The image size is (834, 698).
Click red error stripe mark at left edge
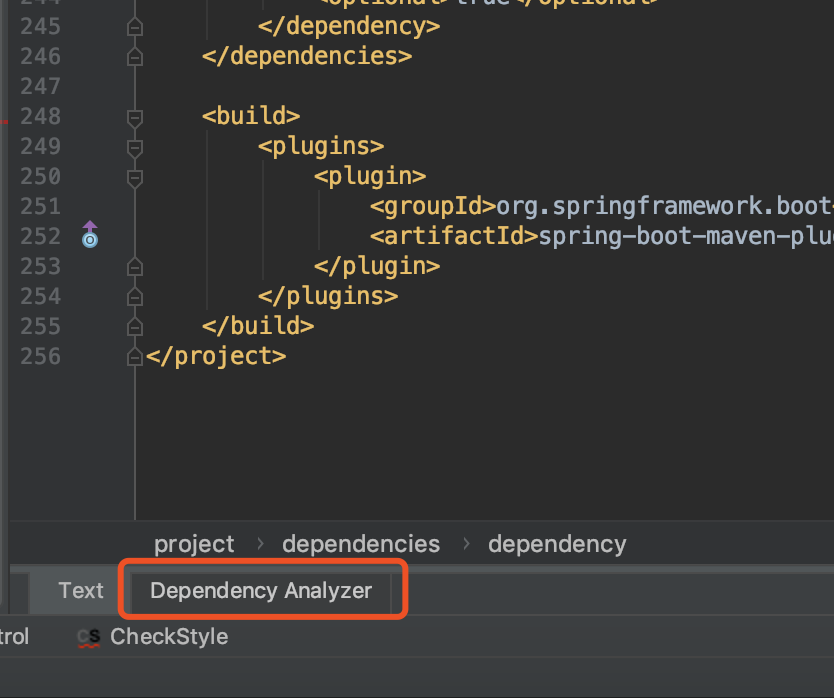pos(4,122)
